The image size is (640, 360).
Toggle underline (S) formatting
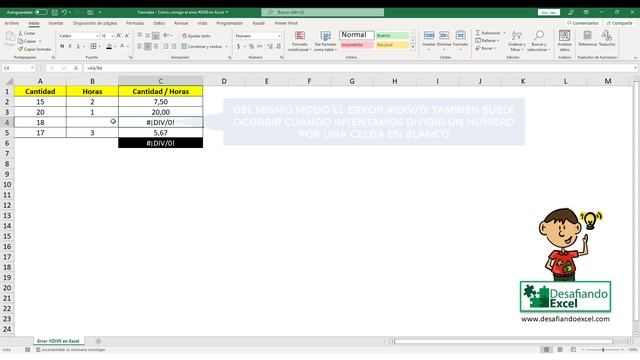click(x=78, y=47)
